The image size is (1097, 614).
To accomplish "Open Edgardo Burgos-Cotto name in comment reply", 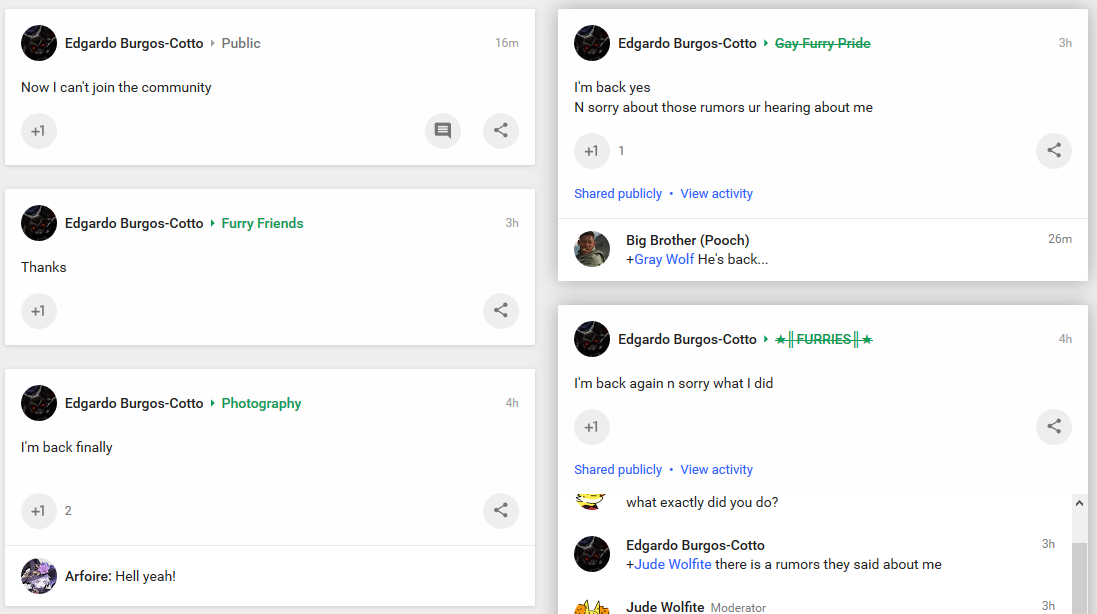I will point(695,545).
